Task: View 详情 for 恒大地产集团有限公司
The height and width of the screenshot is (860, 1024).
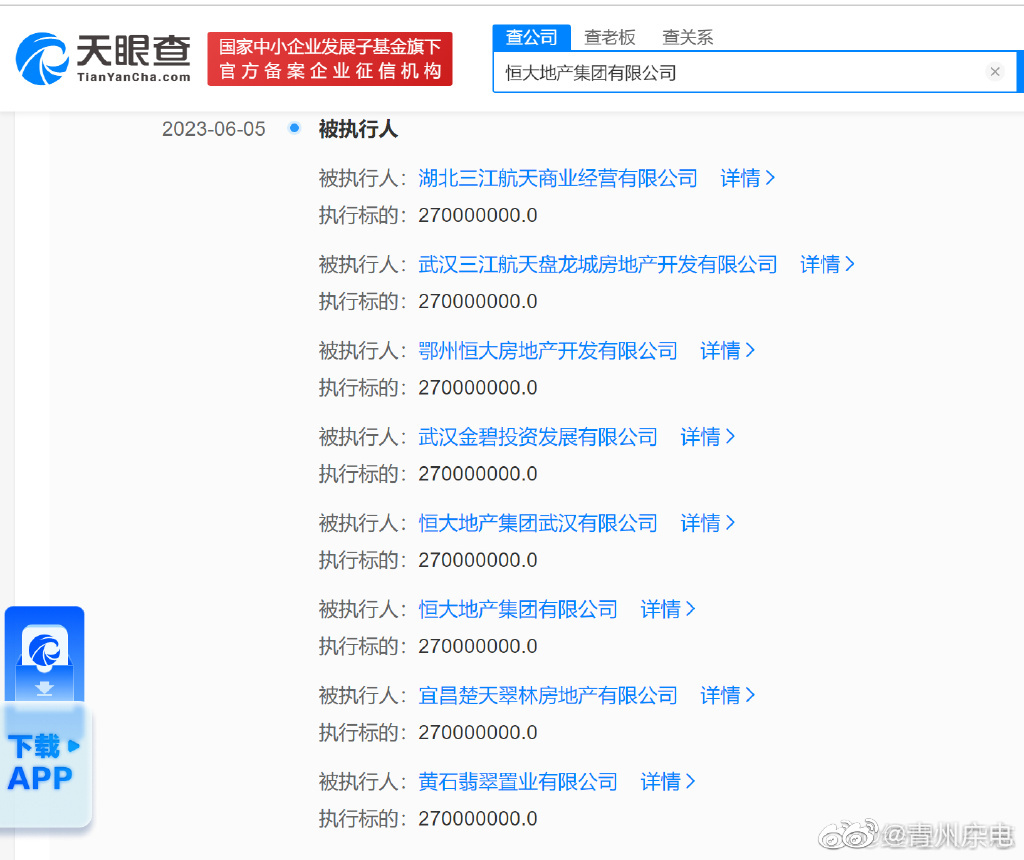Action: 667,609
